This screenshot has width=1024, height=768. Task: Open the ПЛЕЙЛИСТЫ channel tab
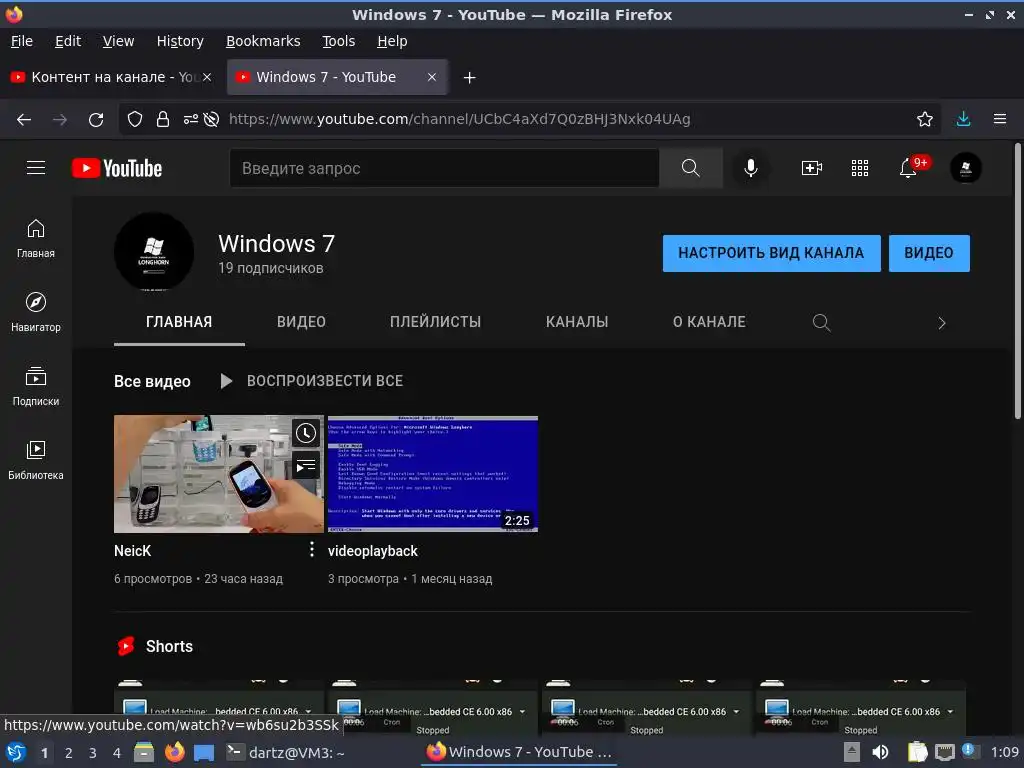click(436, 322)
